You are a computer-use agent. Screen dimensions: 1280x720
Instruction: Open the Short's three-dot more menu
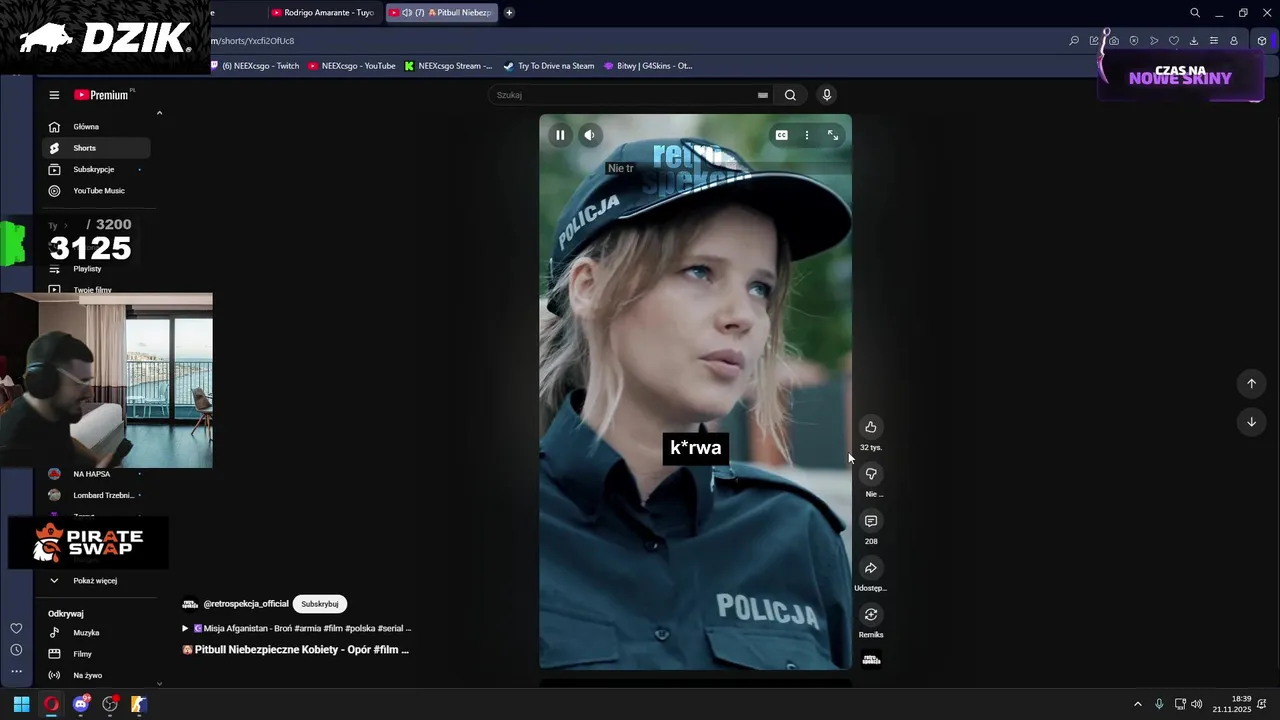click(807, 135)
